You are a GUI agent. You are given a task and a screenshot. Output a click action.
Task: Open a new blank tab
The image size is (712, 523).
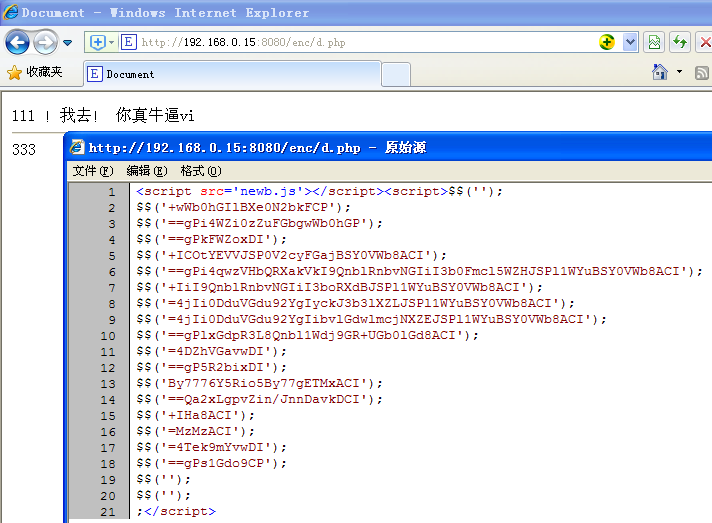[396, 74]
